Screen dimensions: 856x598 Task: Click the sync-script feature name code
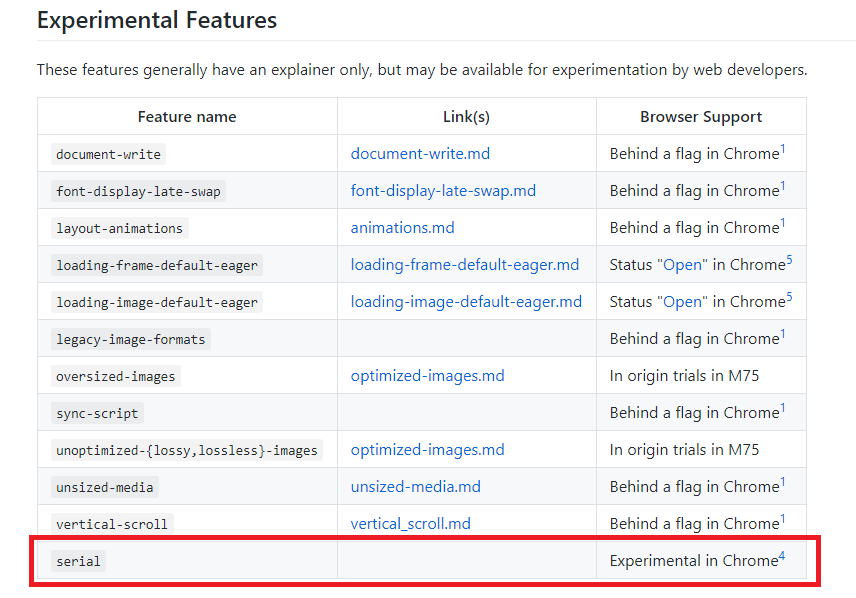click(x=97, y=413)
